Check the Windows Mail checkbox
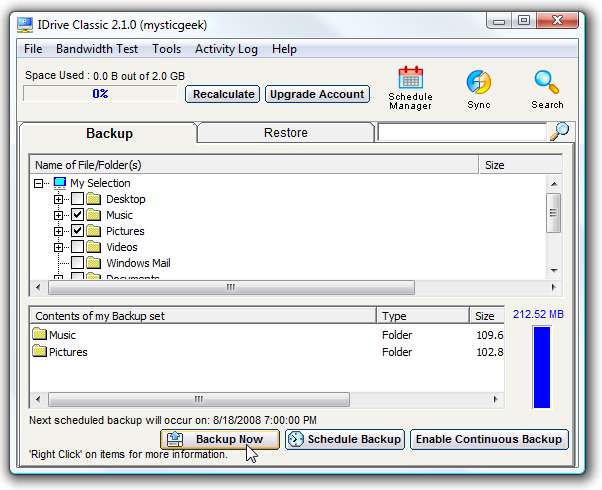Screen dimensions: 602x490 pyautogui.click(x=78, y=263)
